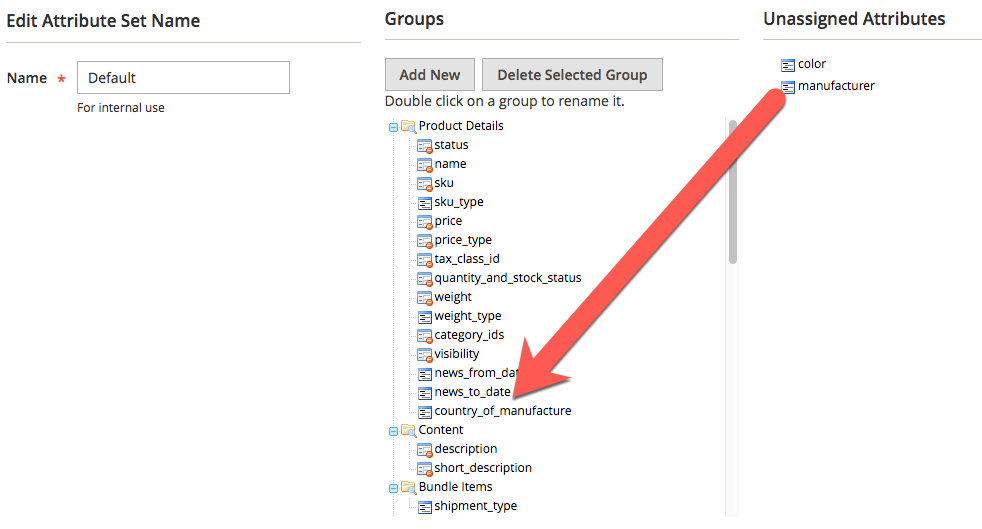Focus the attribute set Name field
Screen dimensions: 982x529
click(x=183, y=78)
